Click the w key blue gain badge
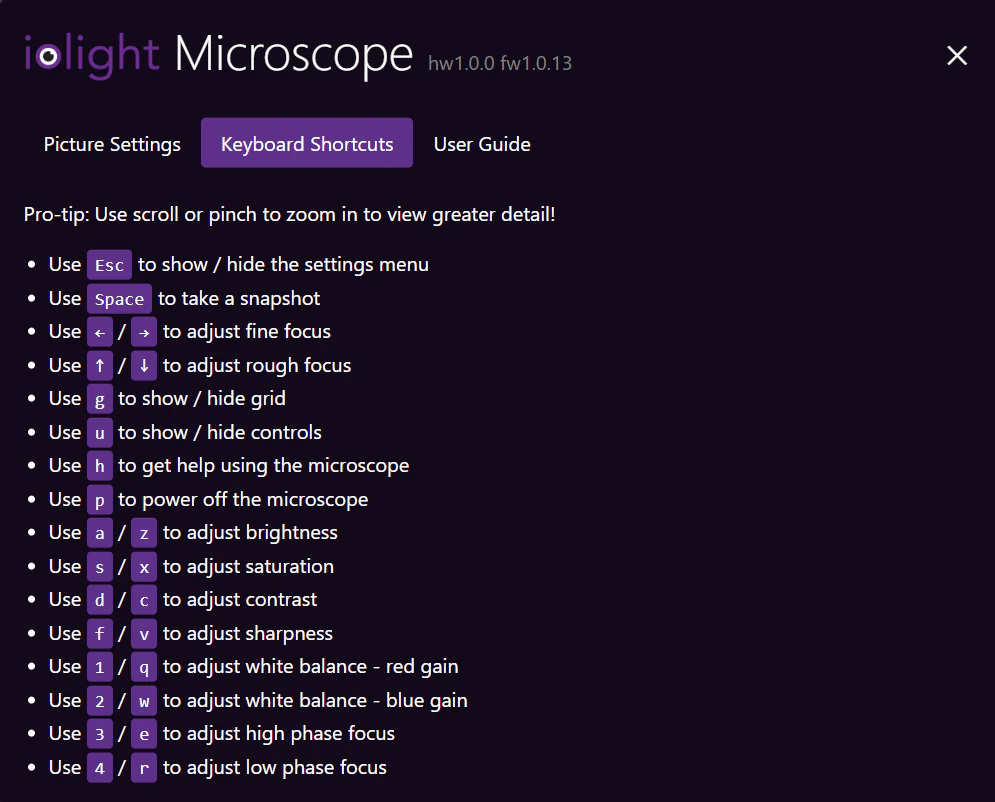The height and width of the screenshot is (802, 995). click(x=143, y=700)
